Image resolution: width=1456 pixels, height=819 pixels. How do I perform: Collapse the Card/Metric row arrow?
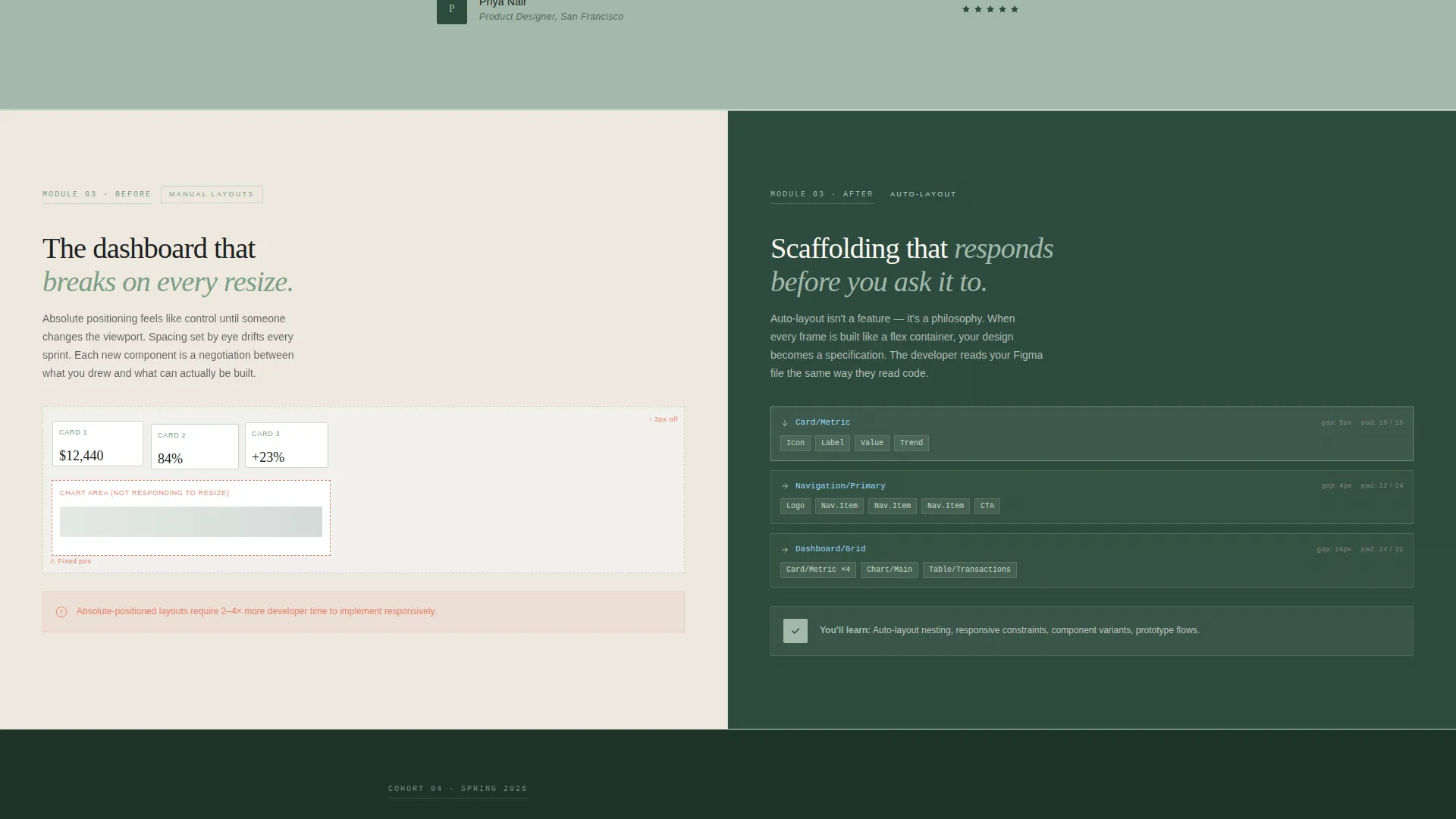coord(785,423)
